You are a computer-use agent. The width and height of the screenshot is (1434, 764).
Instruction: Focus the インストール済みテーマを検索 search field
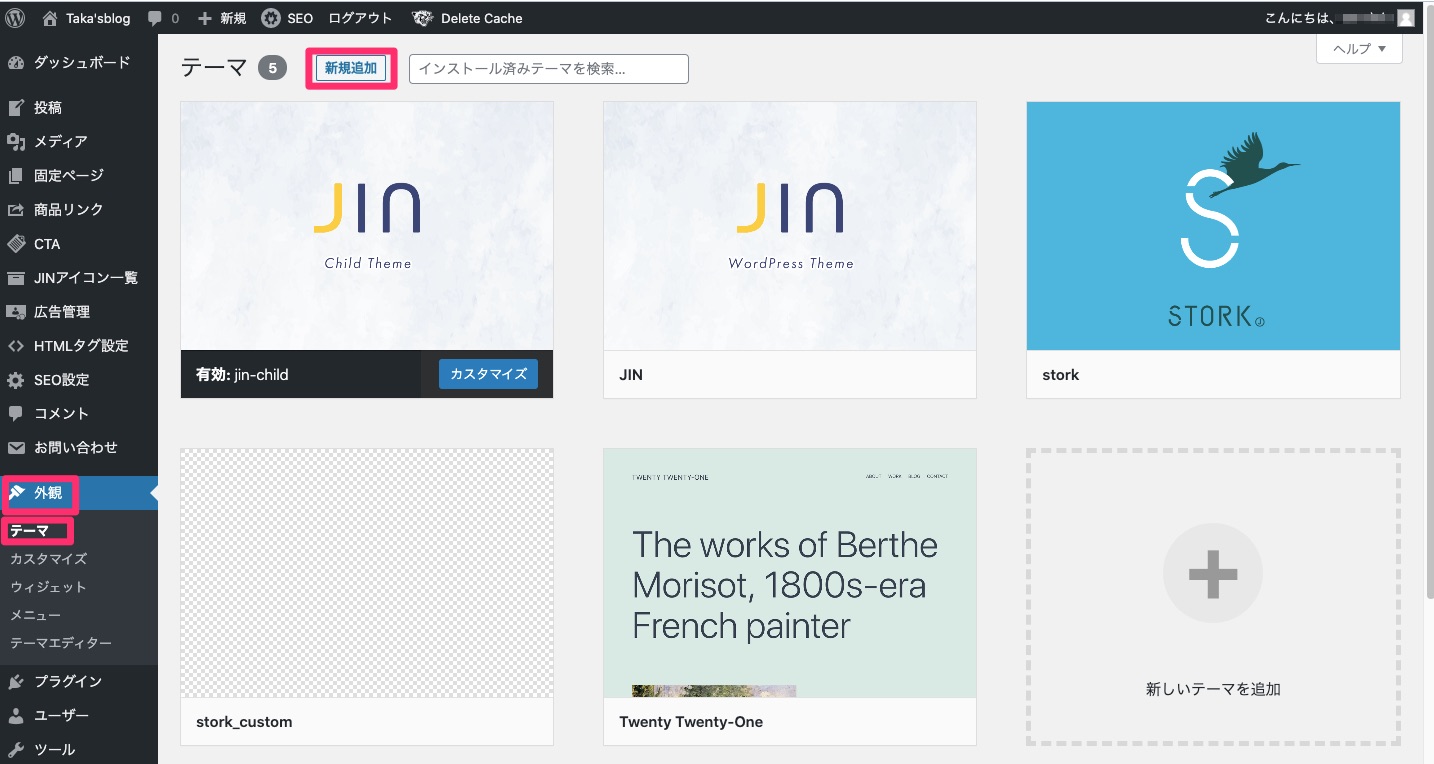pyautogui.click(x=549, y=69)
